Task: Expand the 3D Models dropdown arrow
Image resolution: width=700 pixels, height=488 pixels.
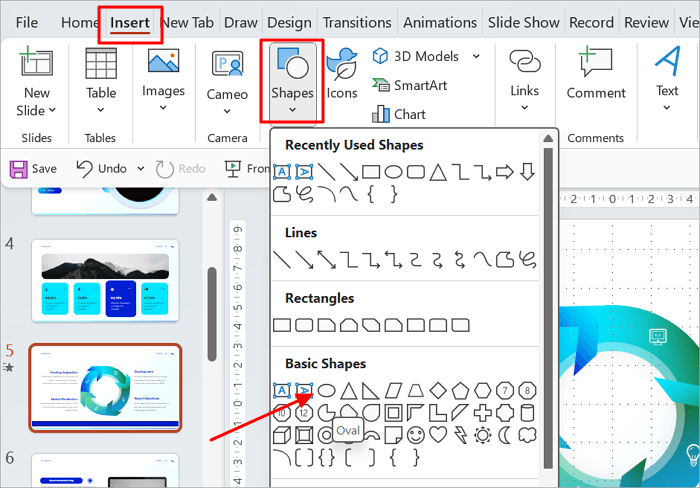Action: tap(476, 56)
